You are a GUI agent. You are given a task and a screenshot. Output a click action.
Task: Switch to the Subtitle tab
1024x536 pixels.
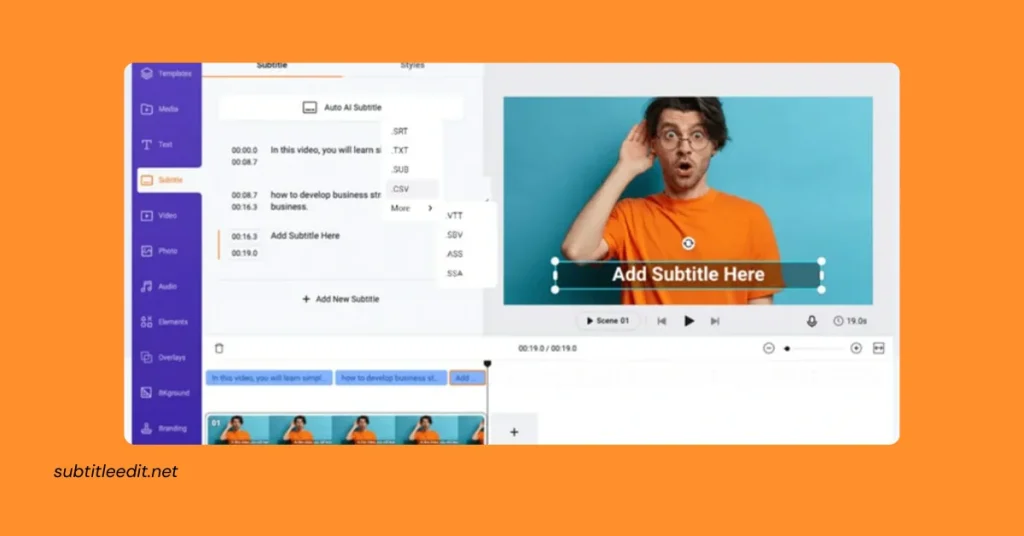(x=272, y=67)
